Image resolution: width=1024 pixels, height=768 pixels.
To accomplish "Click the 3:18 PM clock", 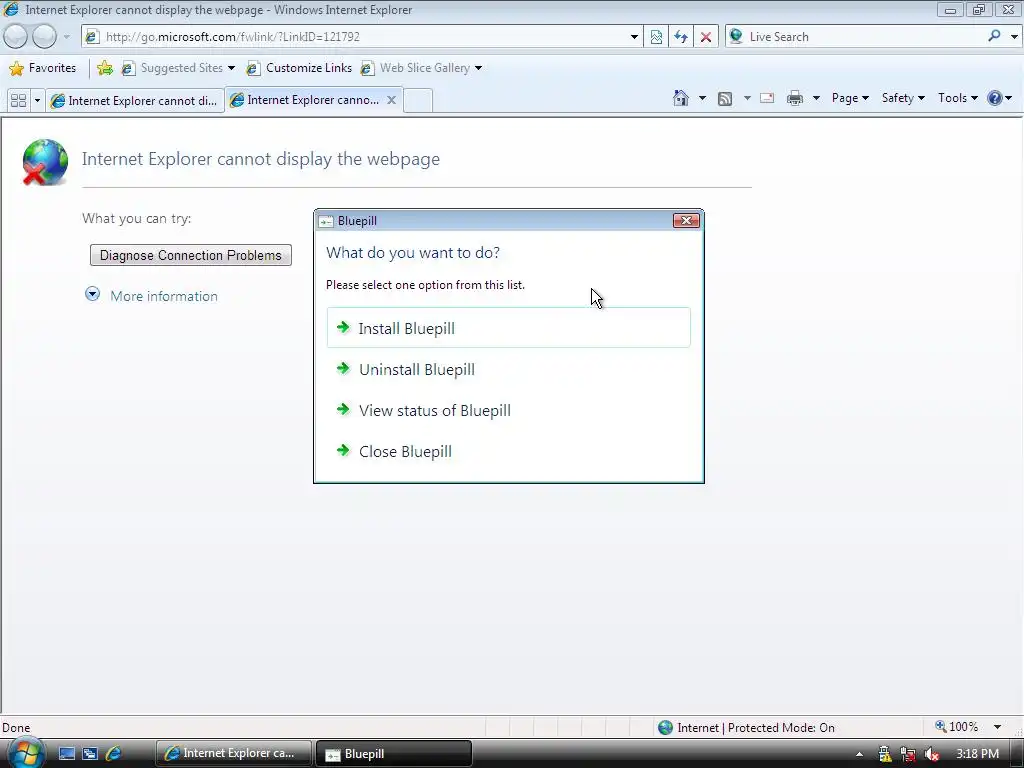I will point(977,754).
